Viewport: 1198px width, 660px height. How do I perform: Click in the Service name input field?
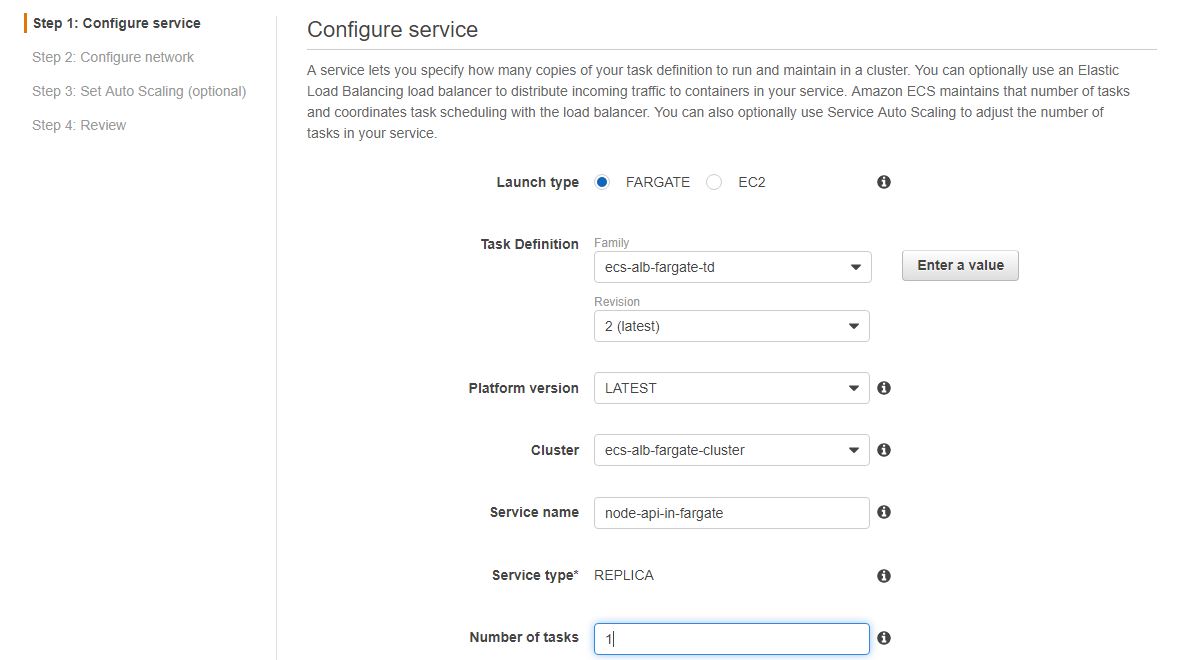(x=732, y=513)
